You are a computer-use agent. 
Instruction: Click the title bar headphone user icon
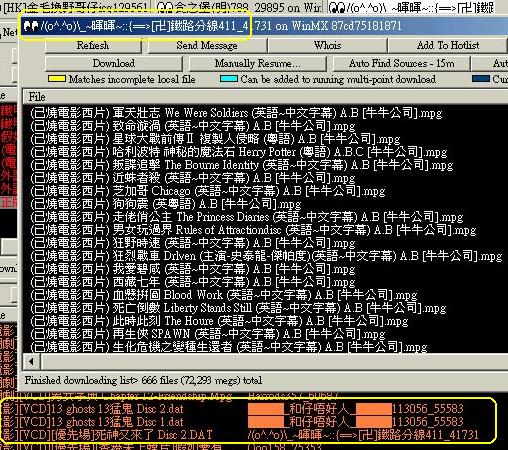[x=31, y=26]
